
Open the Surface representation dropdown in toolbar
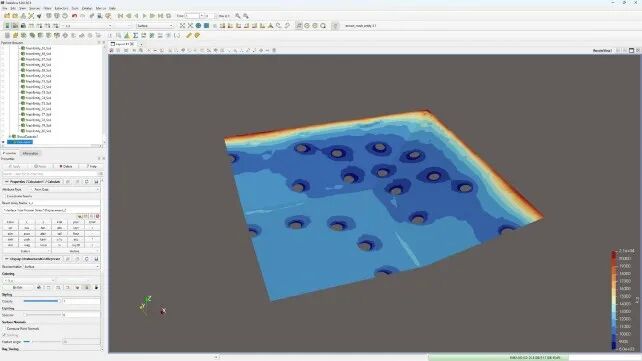(x=155, y=25)
